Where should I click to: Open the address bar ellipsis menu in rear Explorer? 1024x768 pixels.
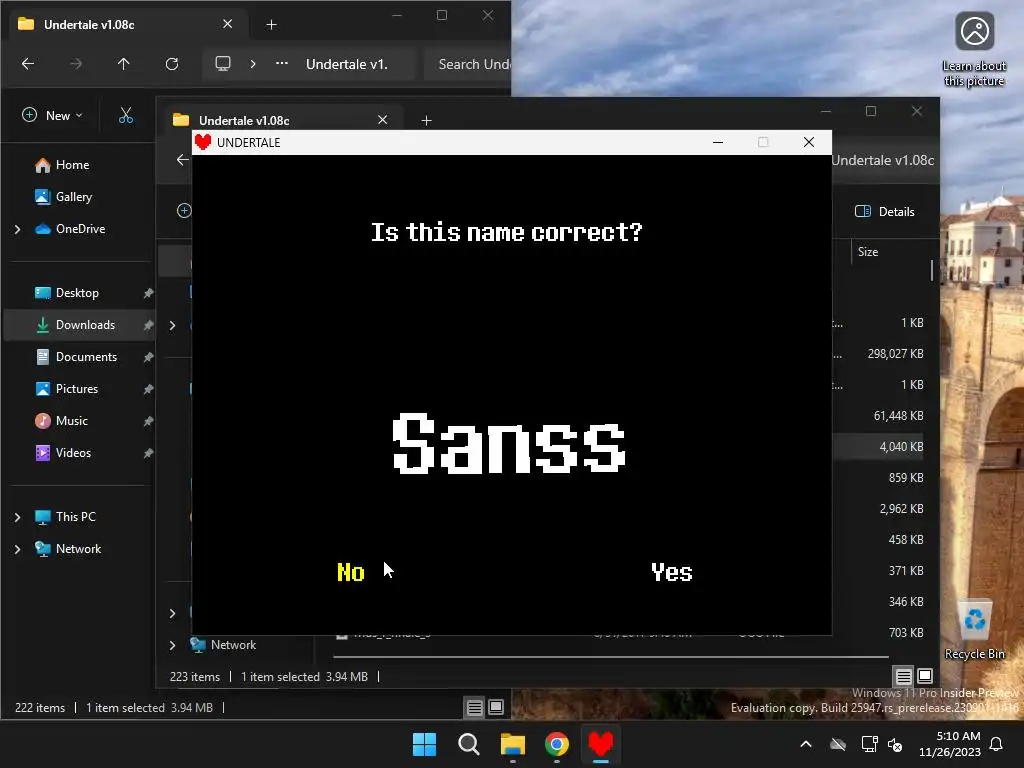click(x=281, y=64)
